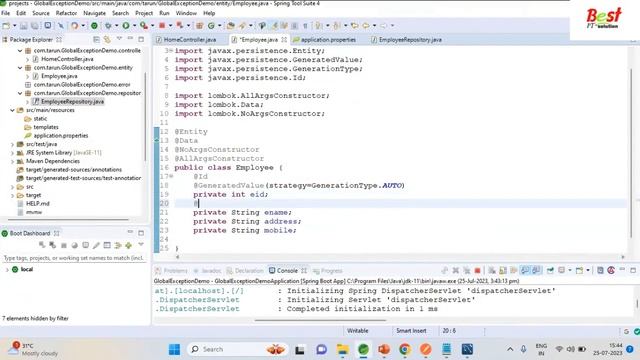This screenshot has width=640, height=360.
Task: Switch to EmployeeRepository.java editor tab
Action: (x=410, y=40)
